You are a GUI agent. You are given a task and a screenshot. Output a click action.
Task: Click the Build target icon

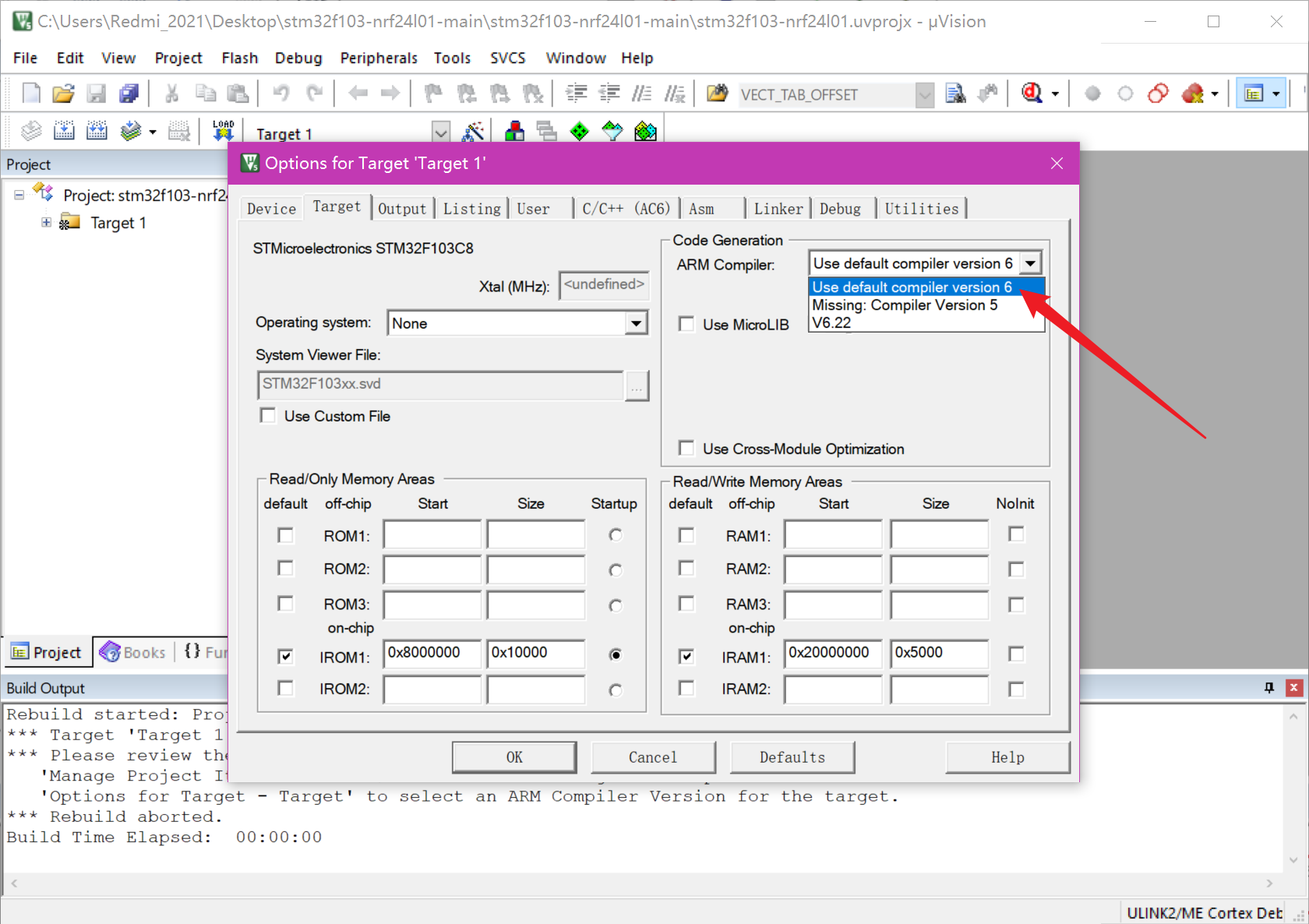(64, 131)
